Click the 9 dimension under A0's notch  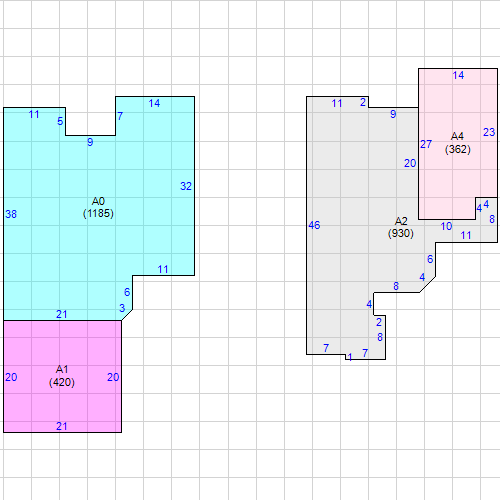(90, 142)
